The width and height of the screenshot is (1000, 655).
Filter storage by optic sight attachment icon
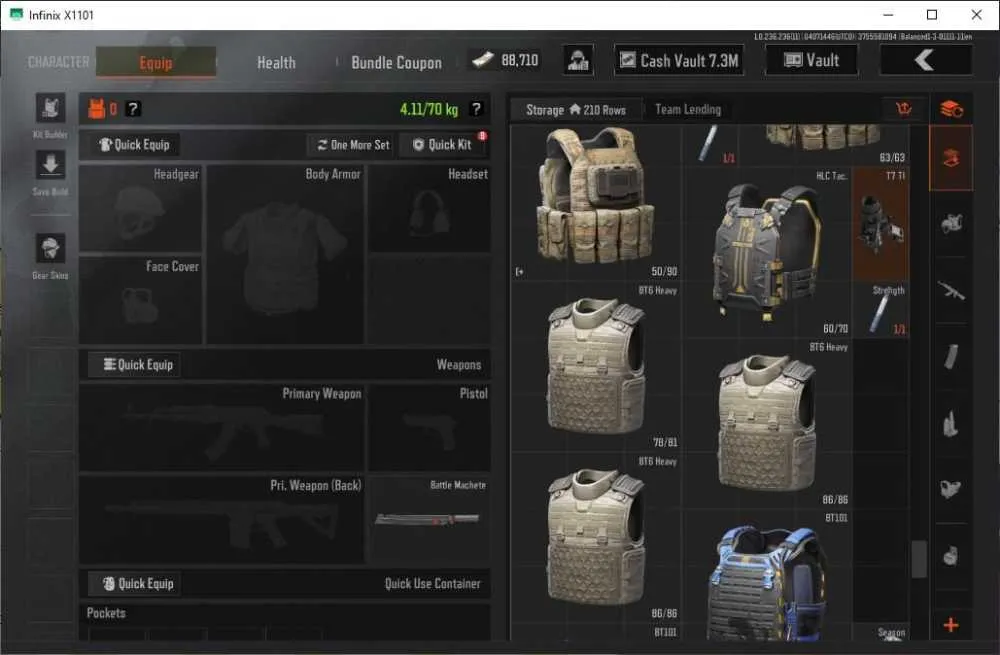click(951, 489)
